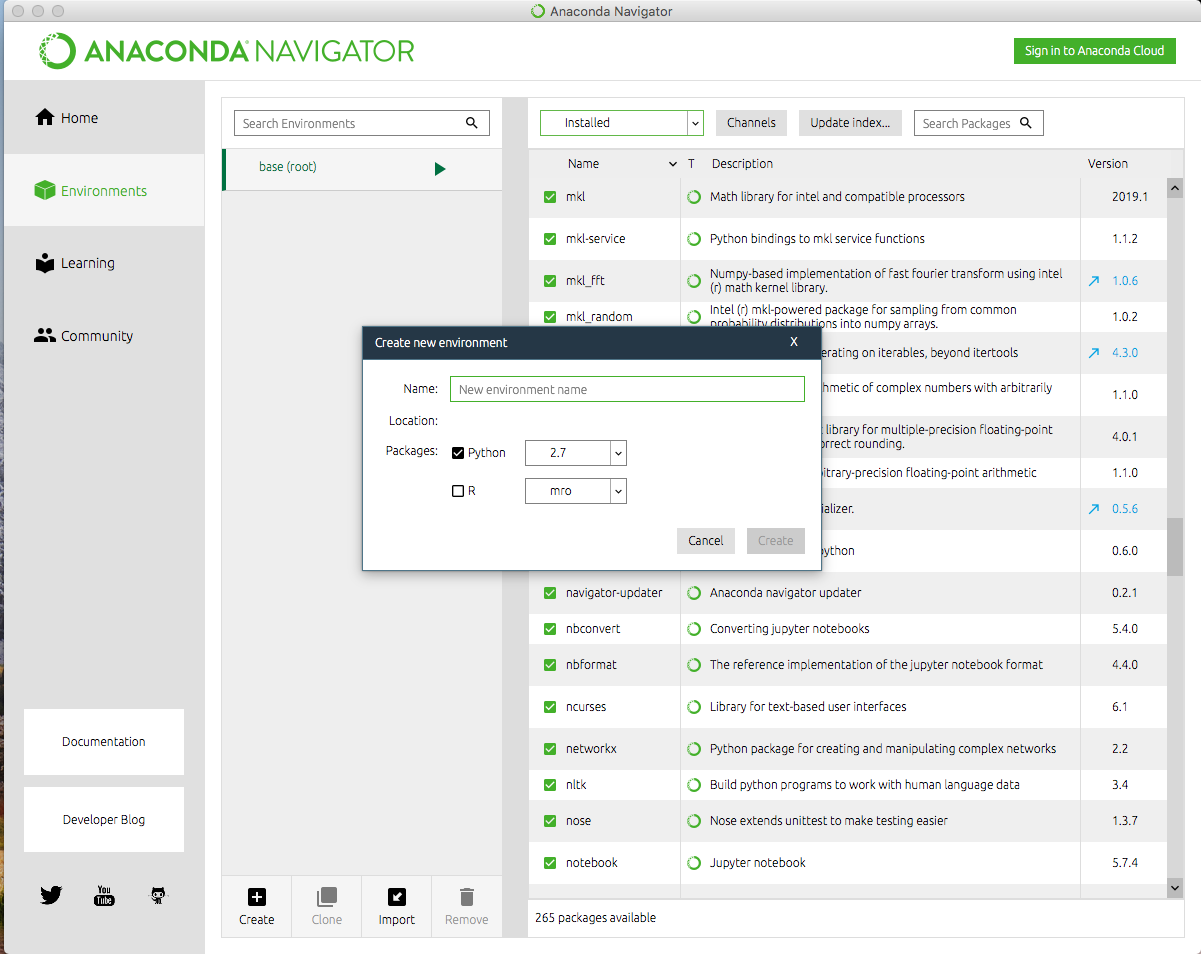Toggle the nltk package checkbox

click(x=550, y=785)
